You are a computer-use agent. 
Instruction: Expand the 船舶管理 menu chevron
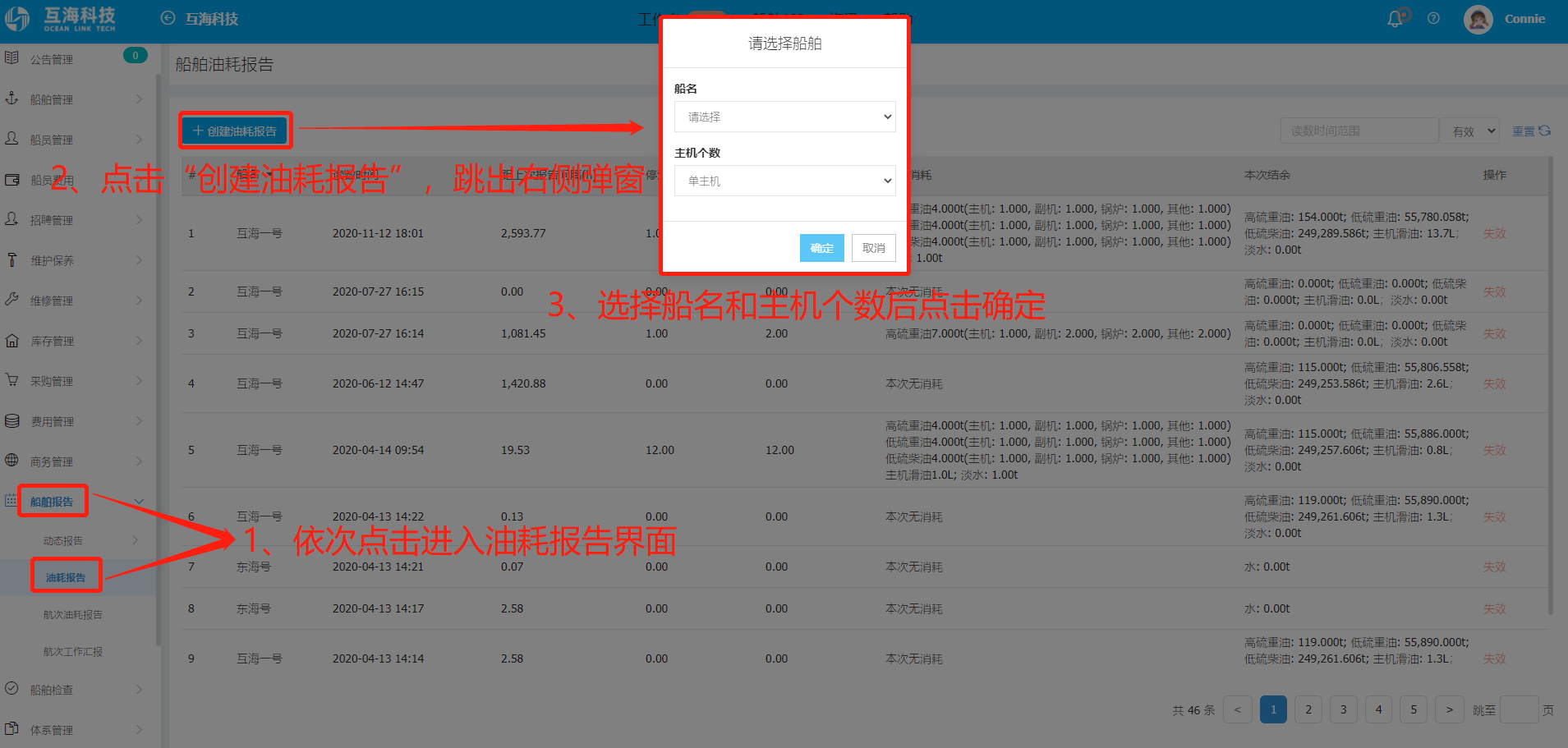tap(139, 99)
